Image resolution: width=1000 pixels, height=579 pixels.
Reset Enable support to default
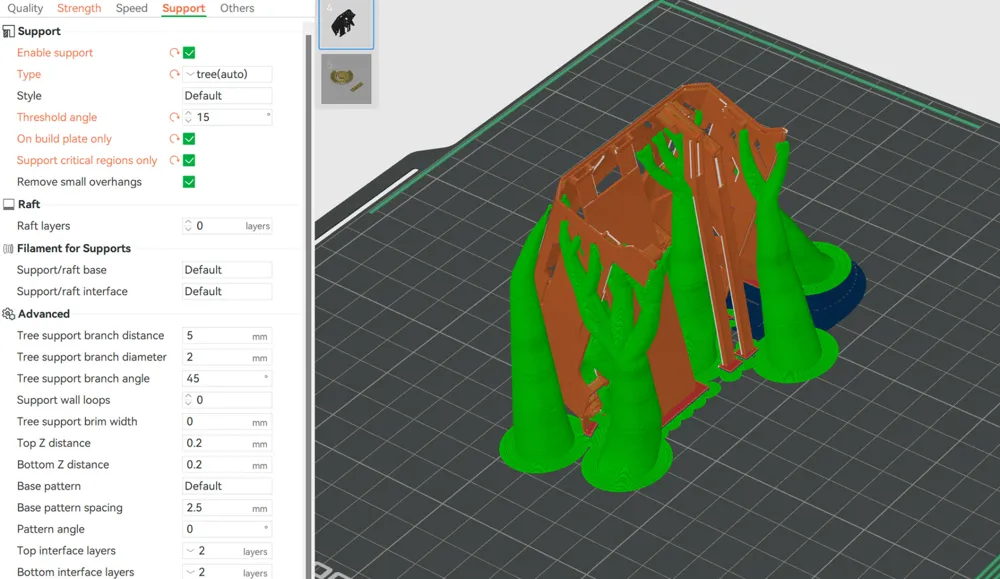coord(174,53)
